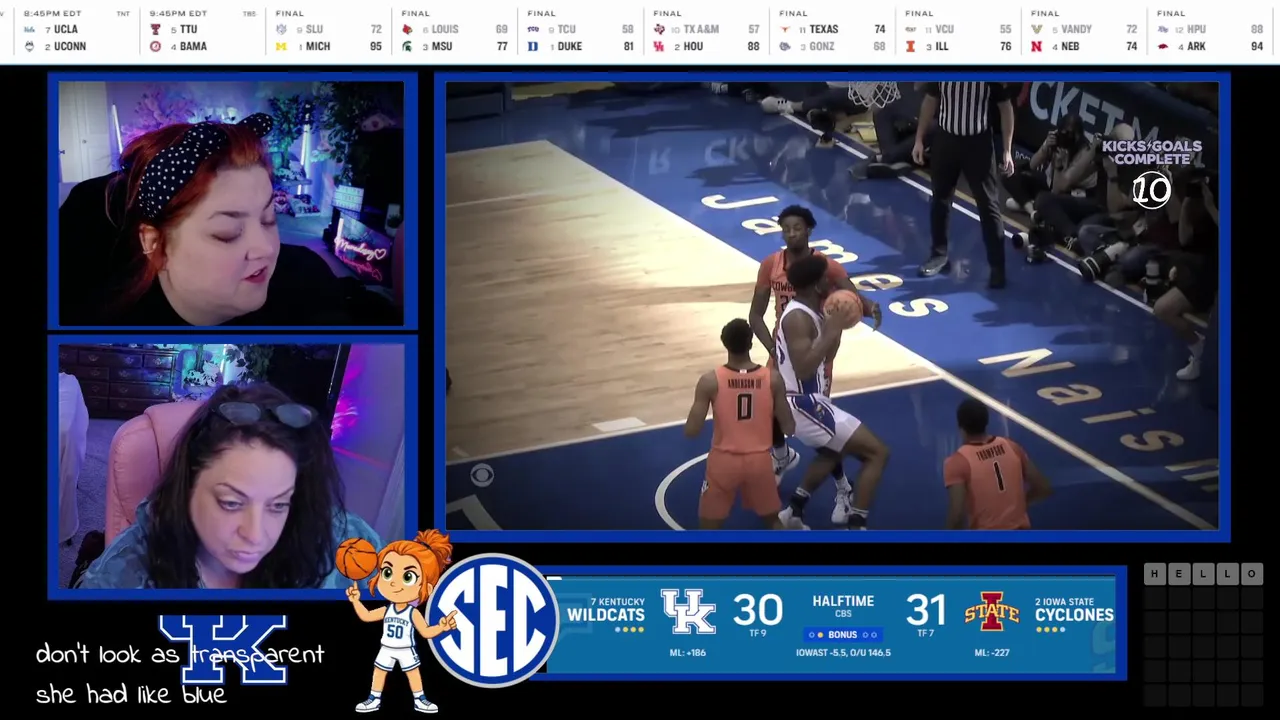
Task: Click the UK logo in the scoreboard
Action: (688, 611)
